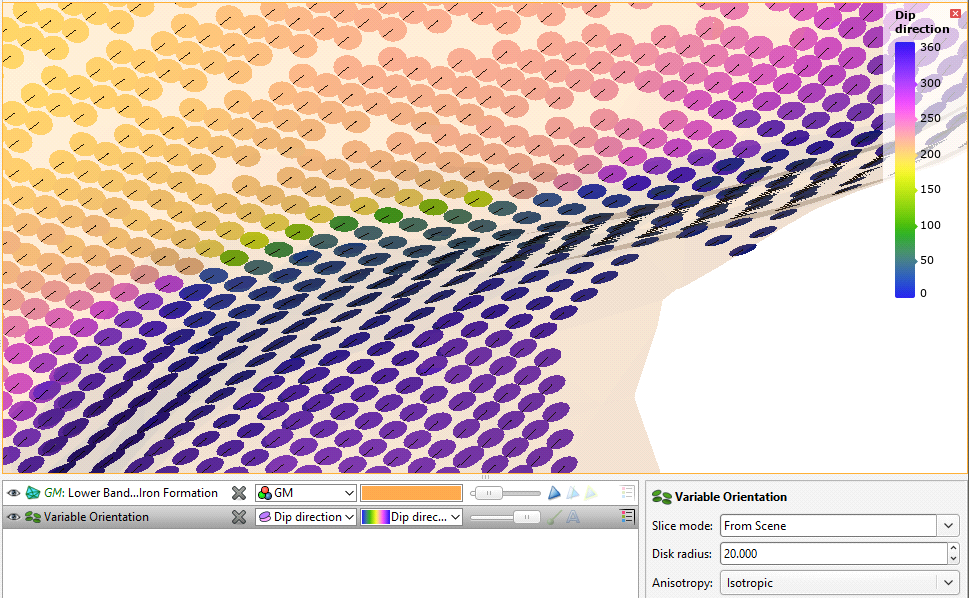Toggle text labels icon for Variable Orientation

click(573, 517)
